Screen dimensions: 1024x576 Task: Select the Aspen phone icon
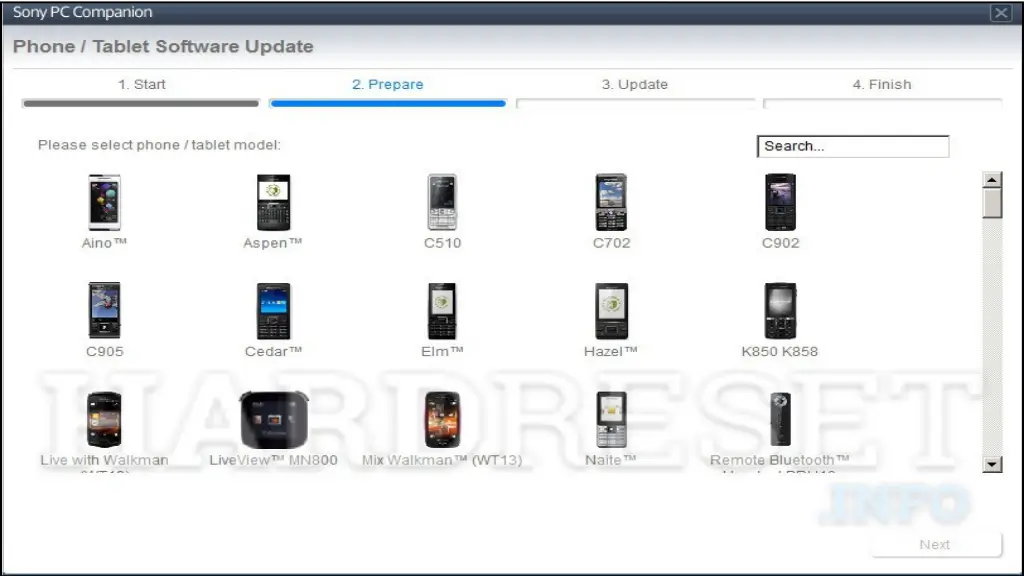[x=273, y=202]
